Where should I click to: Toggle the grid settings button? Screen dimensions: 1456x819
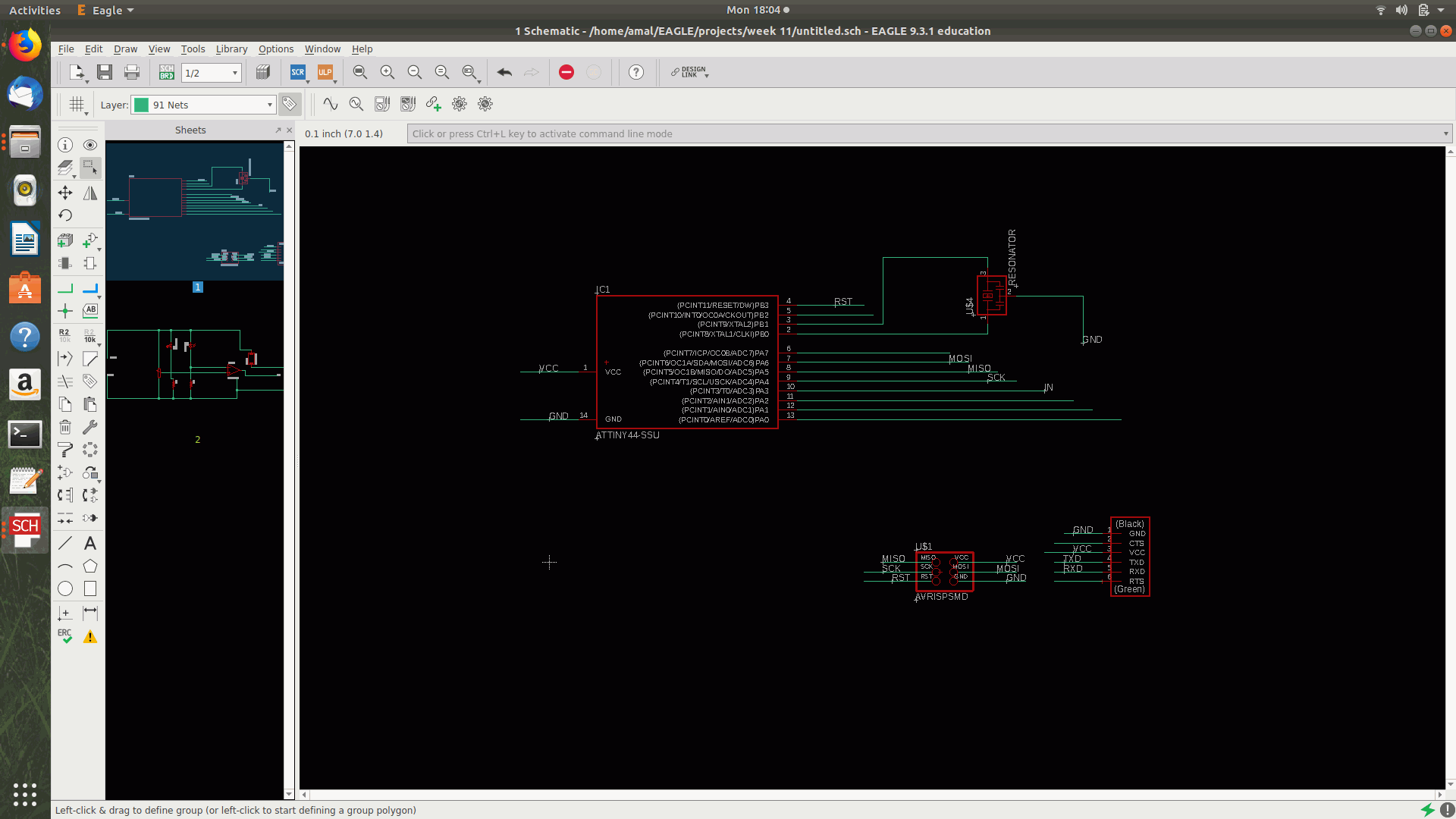tap(77, 105)
